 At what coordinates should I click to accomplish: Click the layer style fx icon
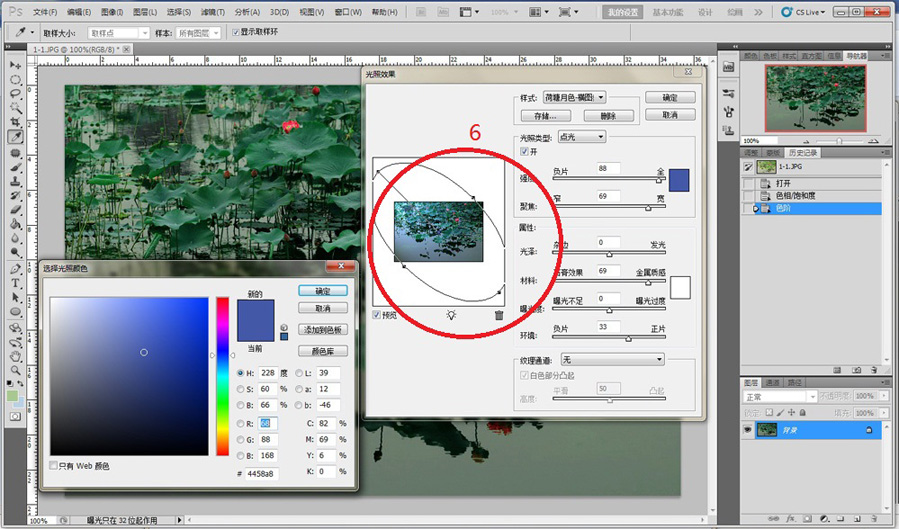point(791,518)
